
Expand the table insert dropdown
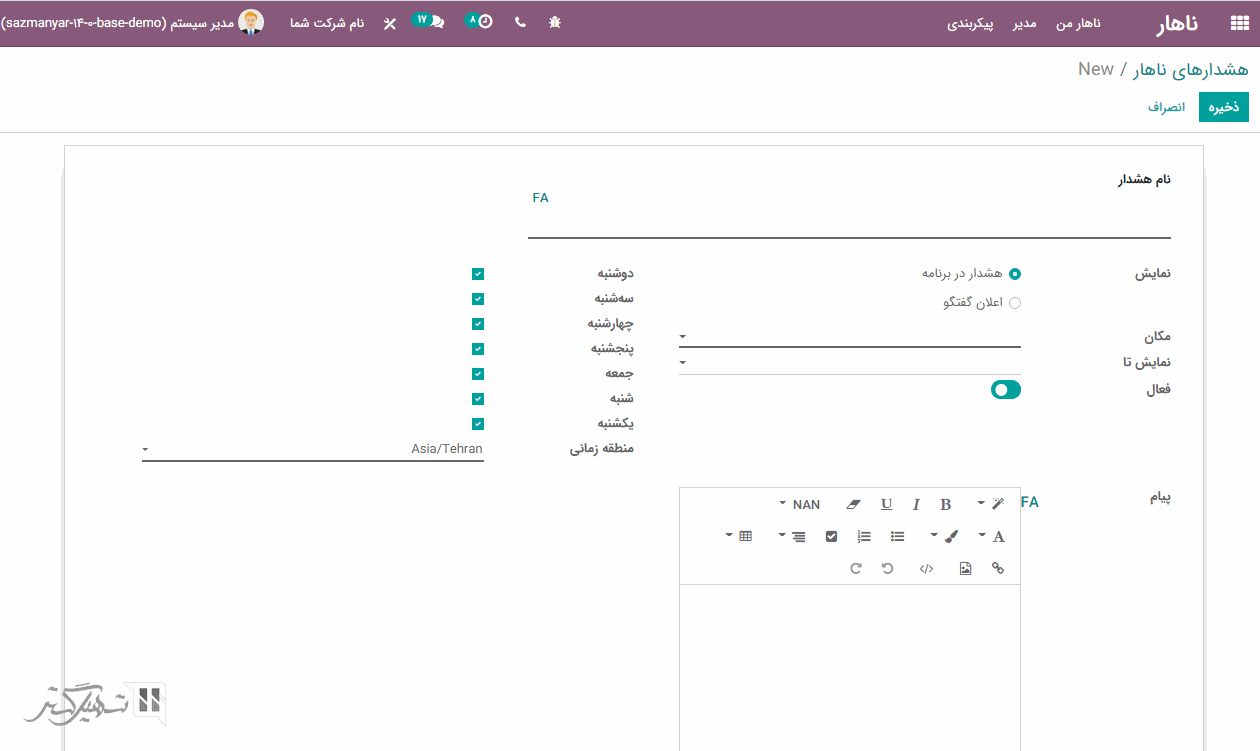click(x=738, y=537)
